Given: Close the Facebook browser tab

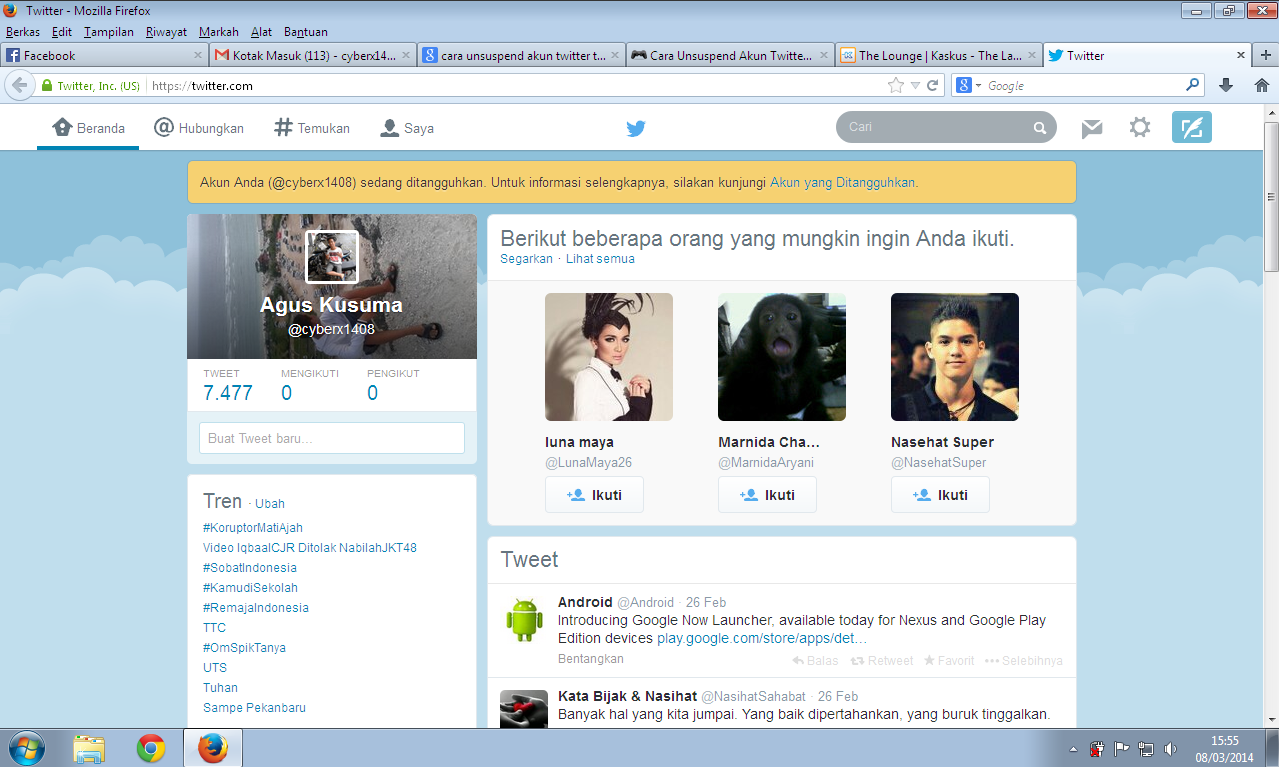Looking at the screenshot, I should pos(197,56).
